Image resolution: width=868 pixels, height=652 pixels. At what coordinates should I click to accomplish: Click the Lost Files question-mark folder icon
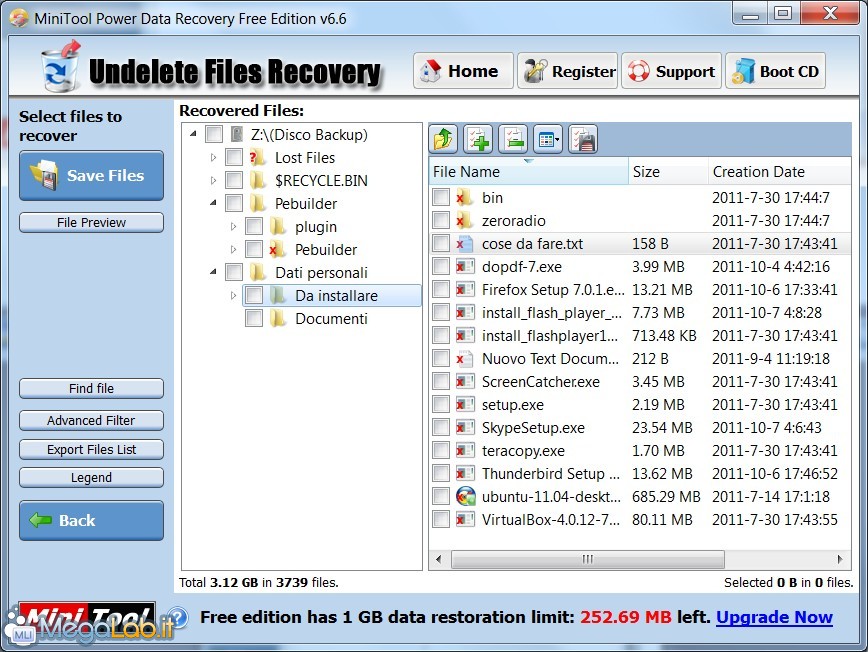coord(257,158)
